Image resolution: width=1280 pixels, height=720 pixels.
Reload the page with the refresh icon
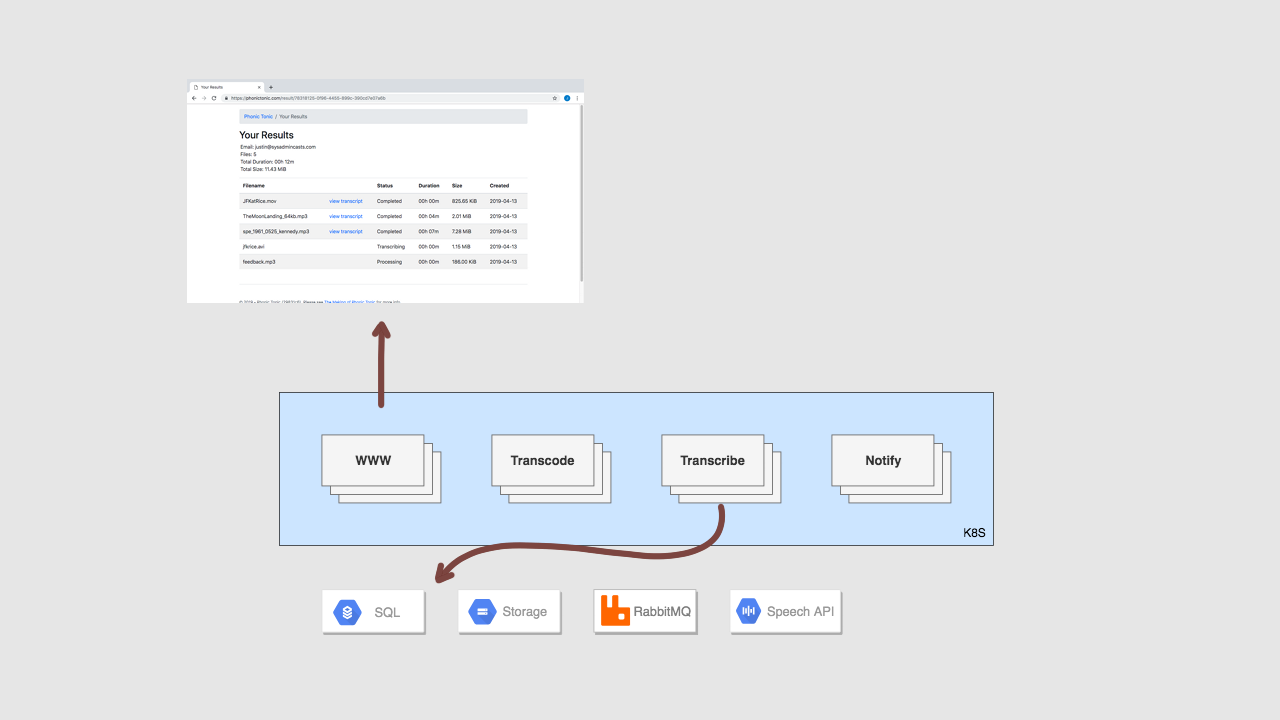(214, 98)
